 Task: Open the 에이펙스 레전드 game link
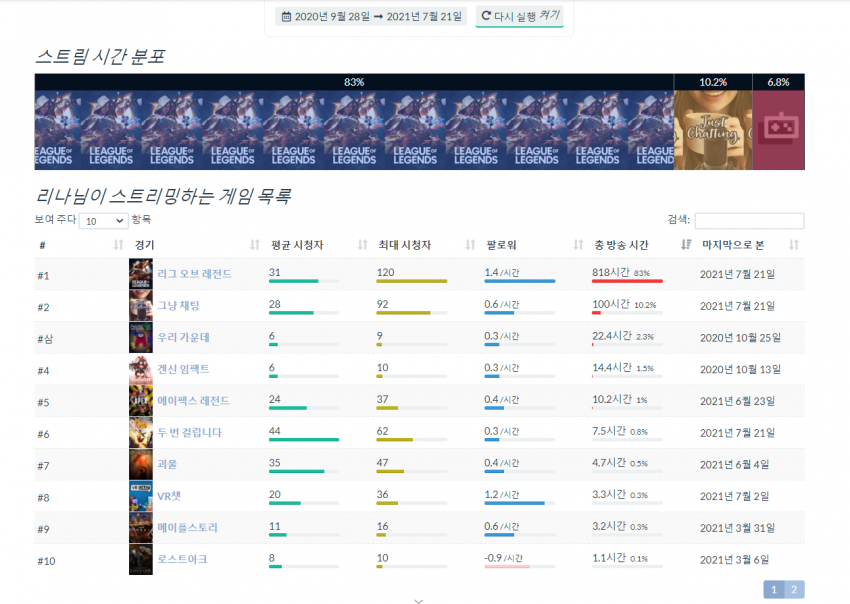[194, 401]
